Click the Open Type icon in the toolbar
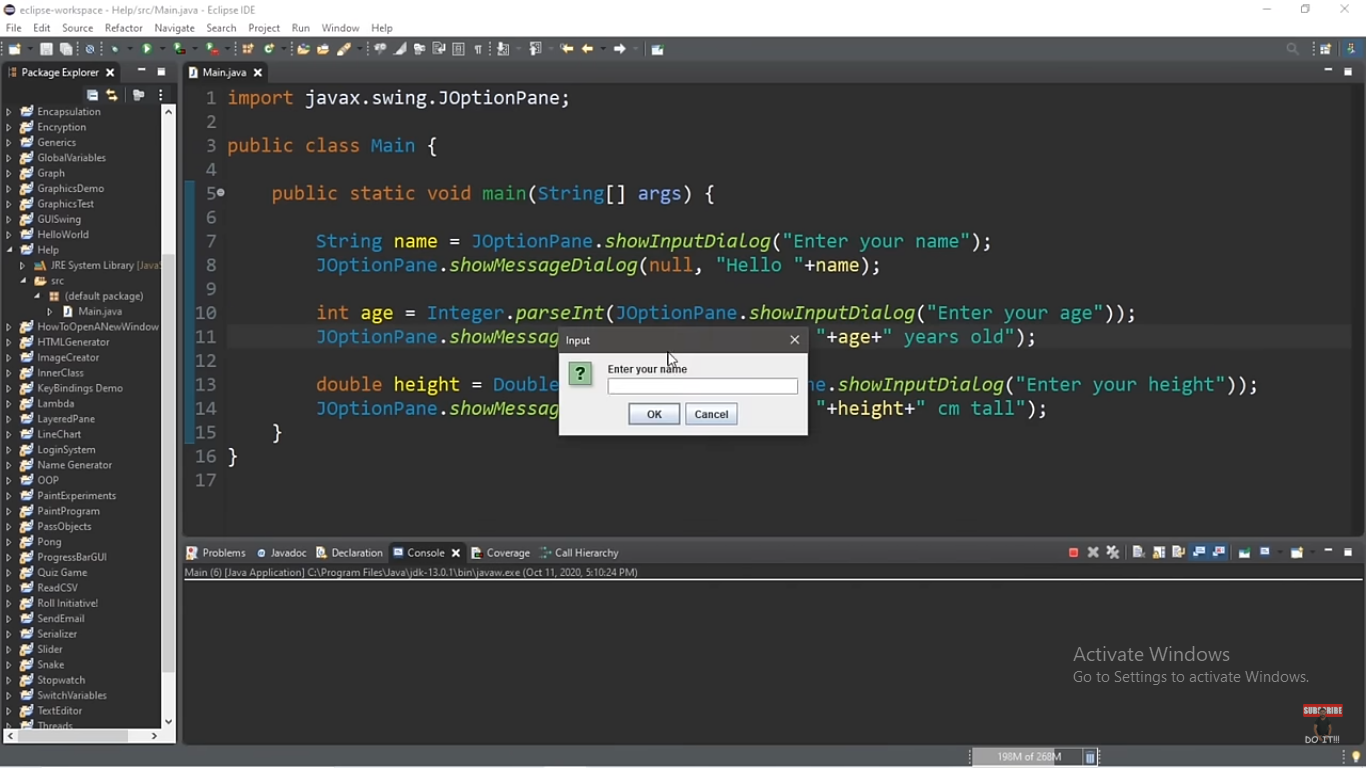The height and width of the screenshot is (768, 1366). click(303, 49)
